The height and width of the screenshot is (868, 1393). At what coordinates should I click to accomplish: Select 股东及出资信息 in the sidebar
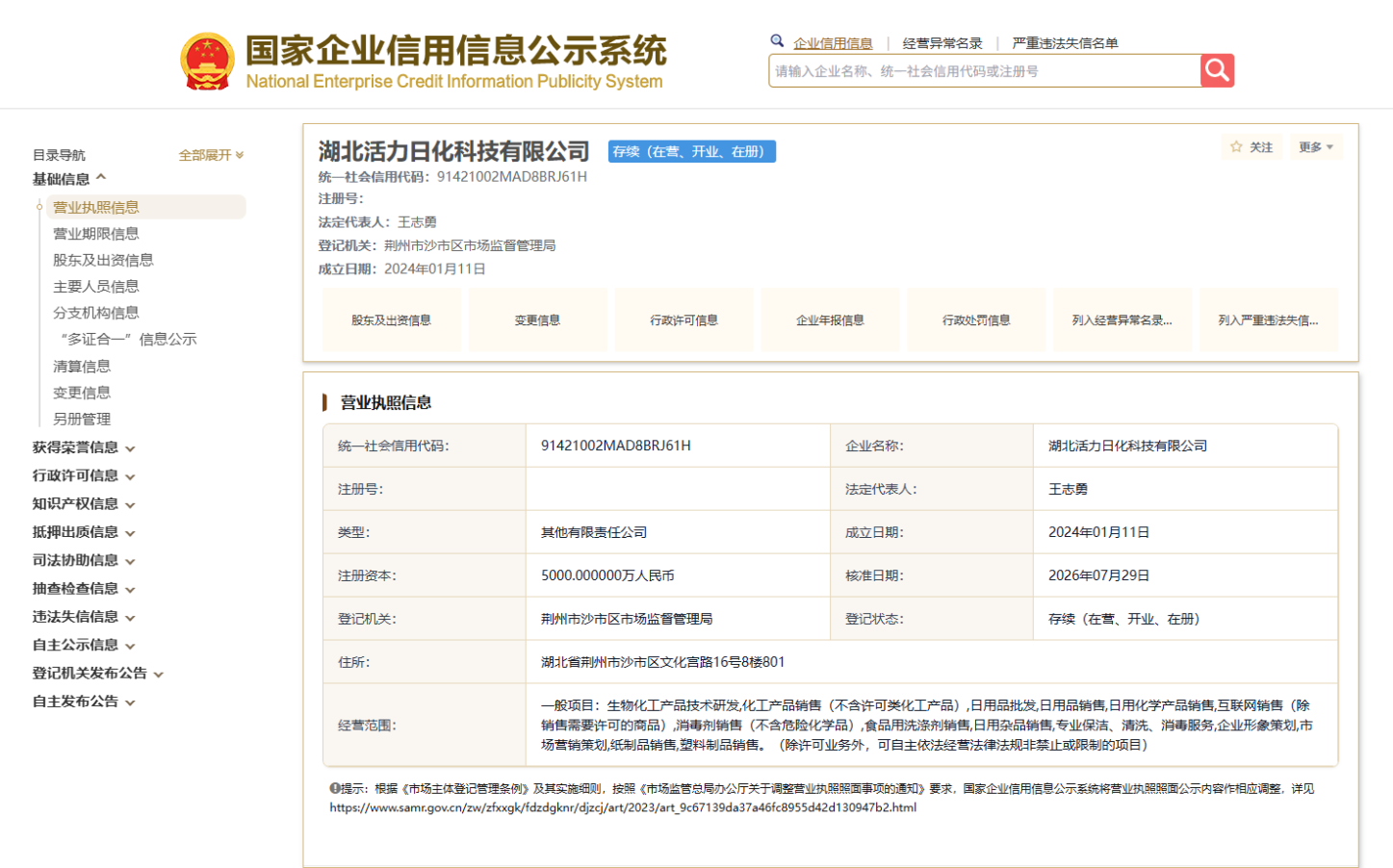pyautogui.click(x=103, y=260)
